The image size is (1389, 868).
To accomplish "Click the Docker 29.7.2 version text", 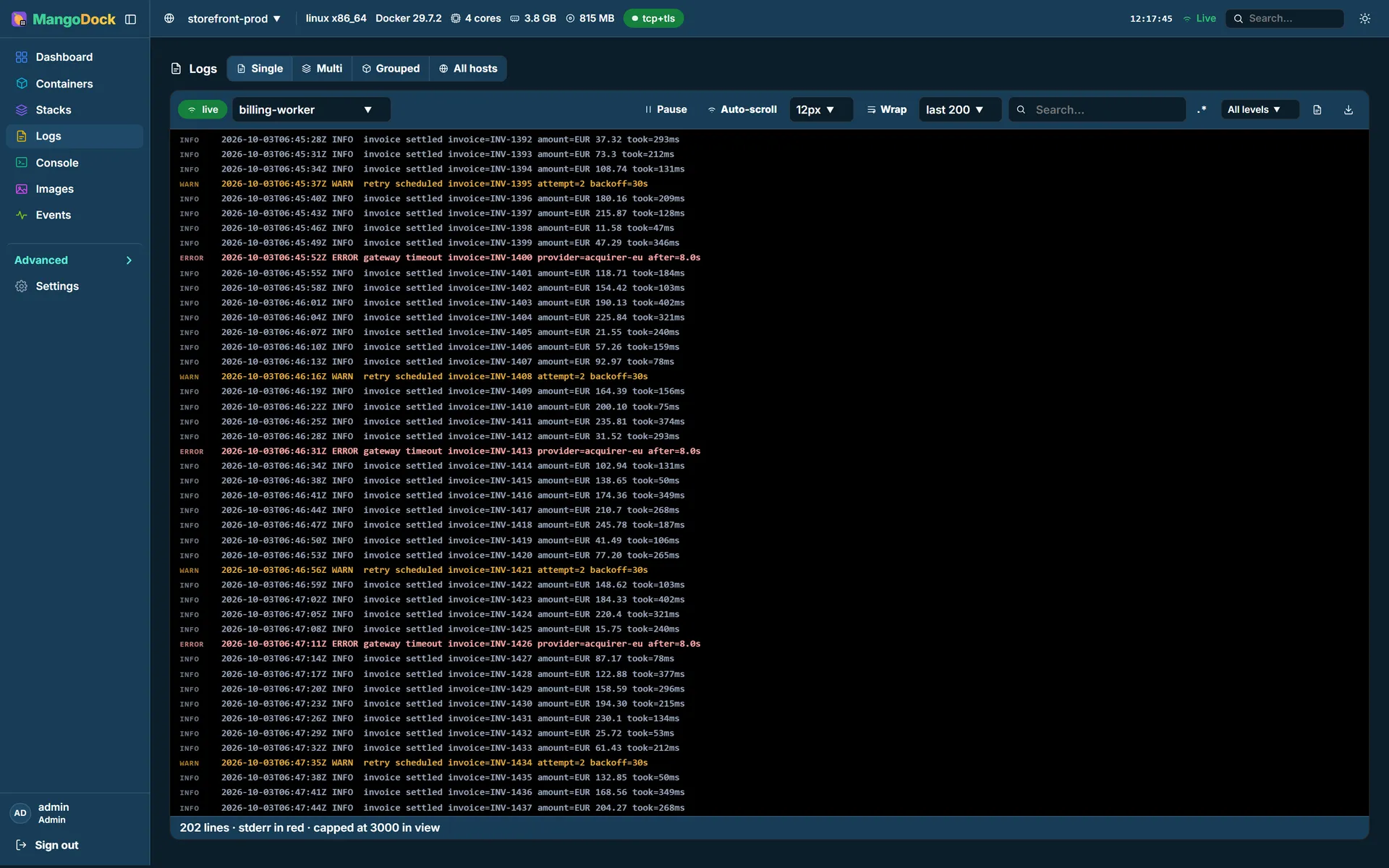I will 408,18.
